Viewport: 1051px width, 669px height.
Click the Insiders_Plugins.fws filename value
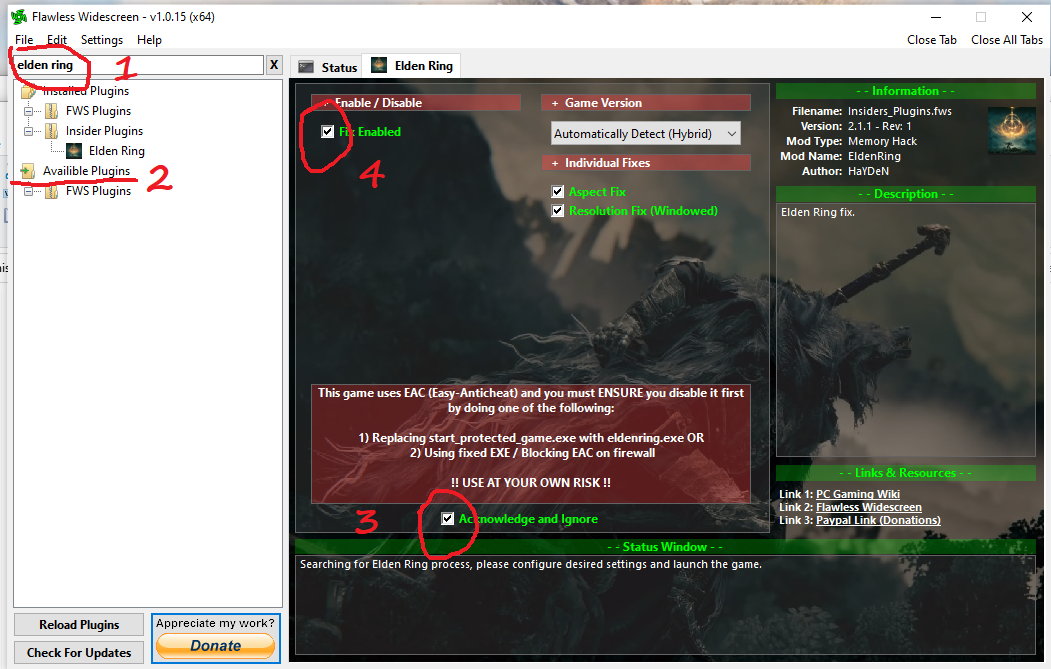(900, 111)
